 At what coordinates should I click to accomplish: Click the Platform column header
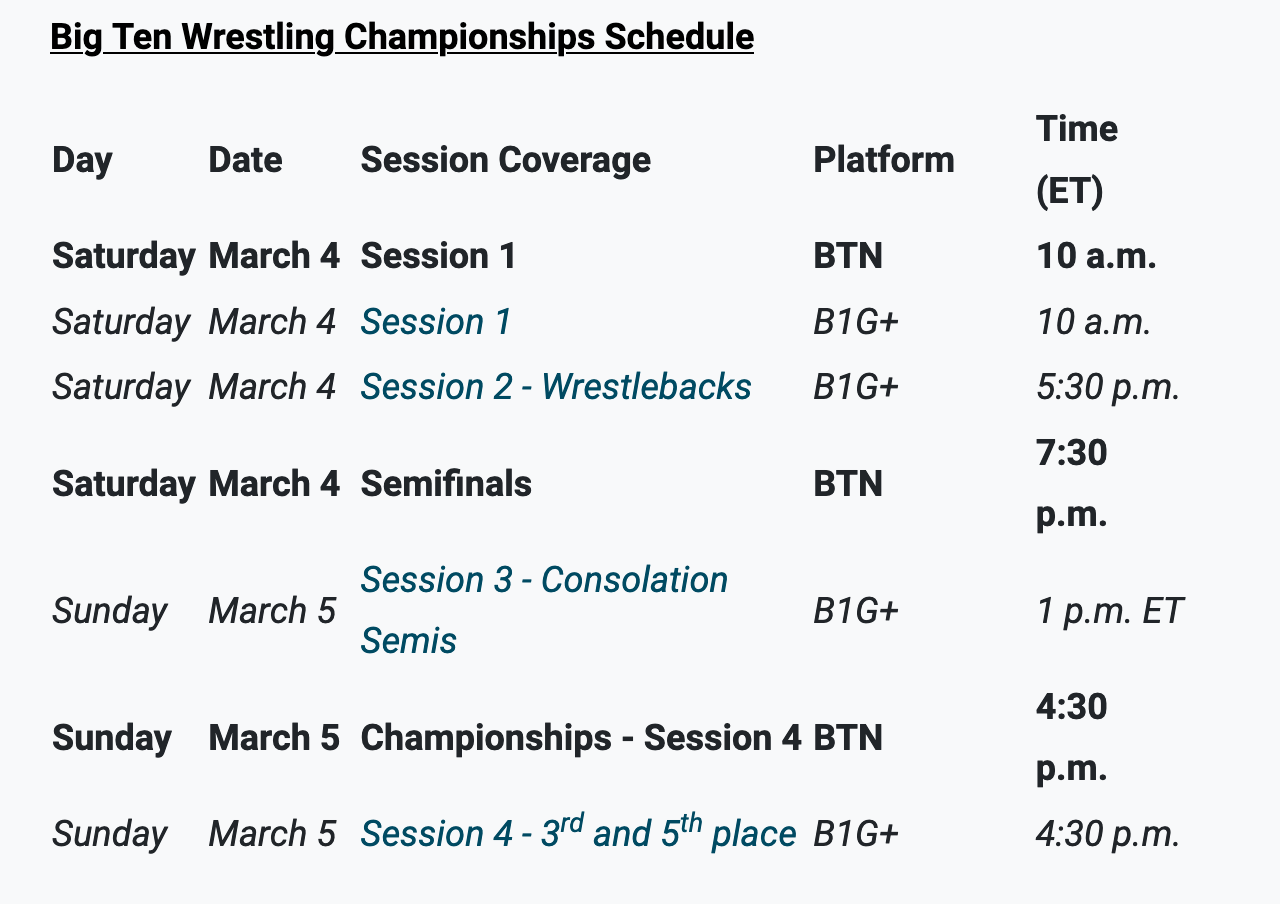(x=883, y=160)
